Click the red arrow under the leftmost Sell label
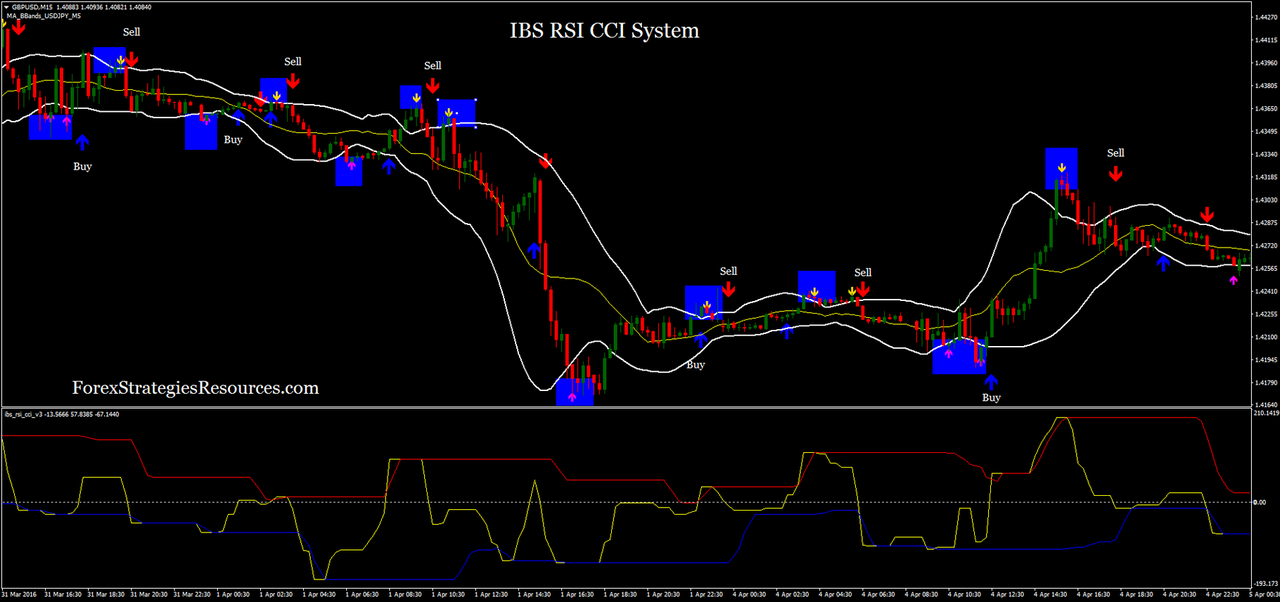Viewport: 1280px width, 602px height. click(x=131, y=60)
